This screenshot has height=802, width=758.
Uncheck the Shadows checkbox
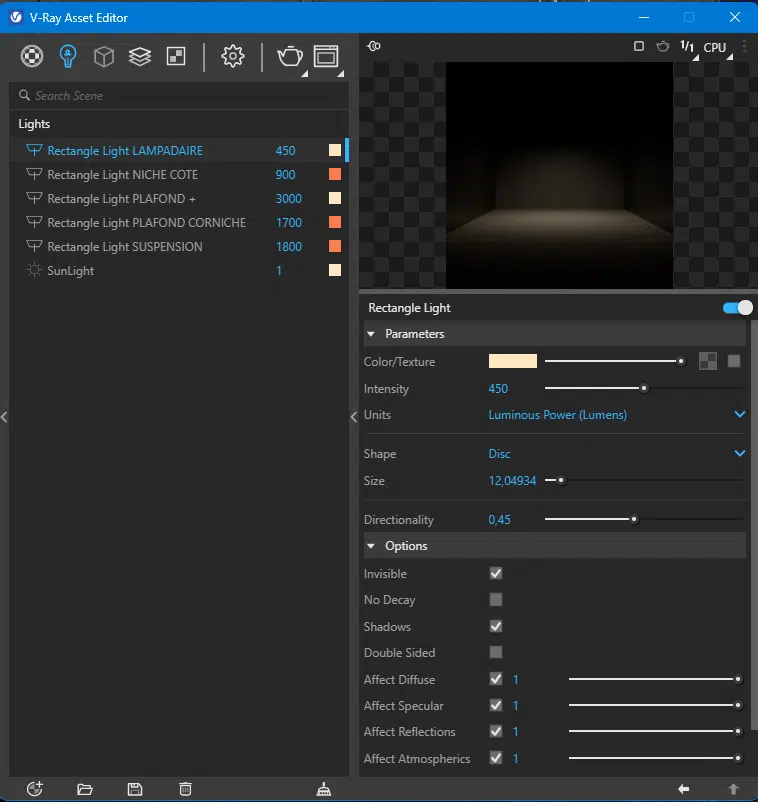pos(496,626)
